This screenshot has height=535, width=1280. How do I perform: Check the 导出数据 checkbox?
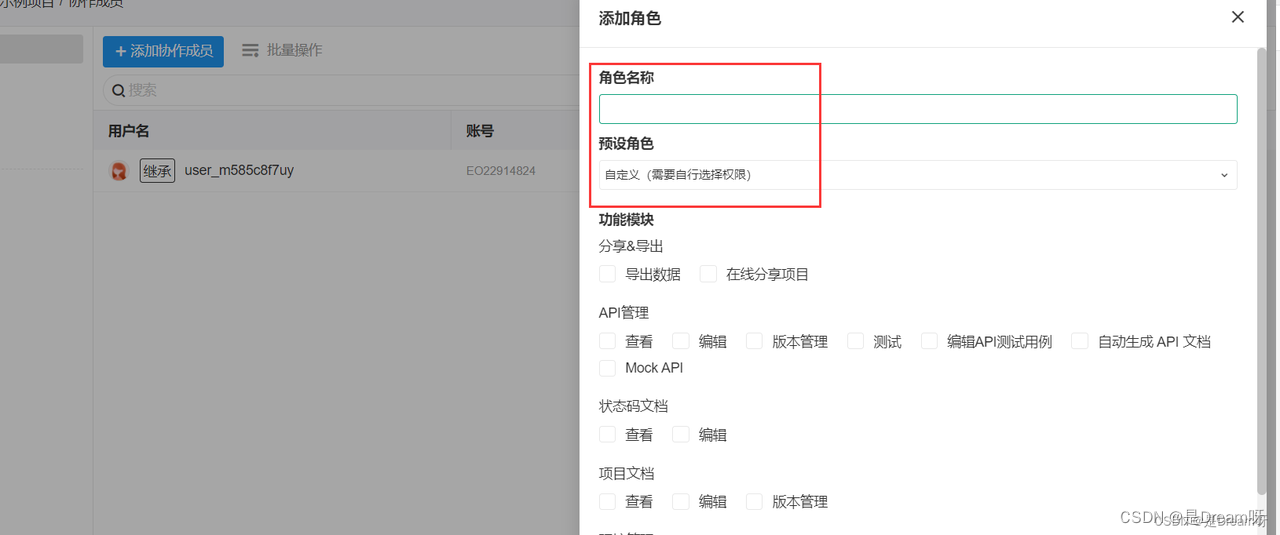click(607, 274)
